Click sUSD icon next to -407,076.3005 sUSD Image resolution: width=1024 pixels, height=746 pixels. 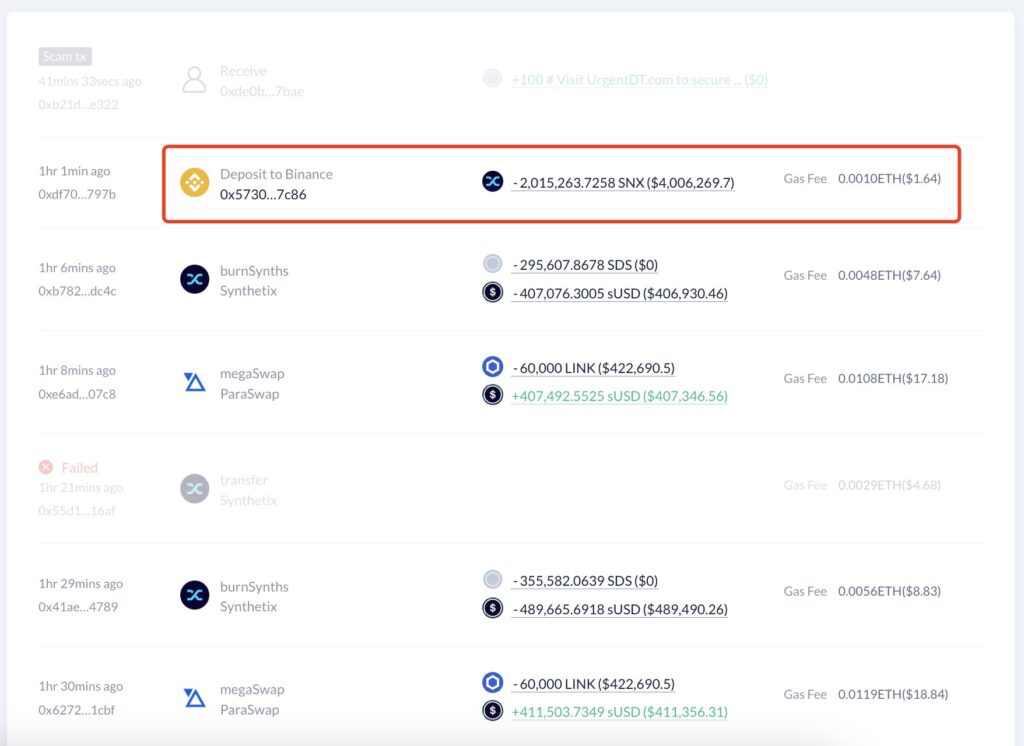(x=492, y=293)
